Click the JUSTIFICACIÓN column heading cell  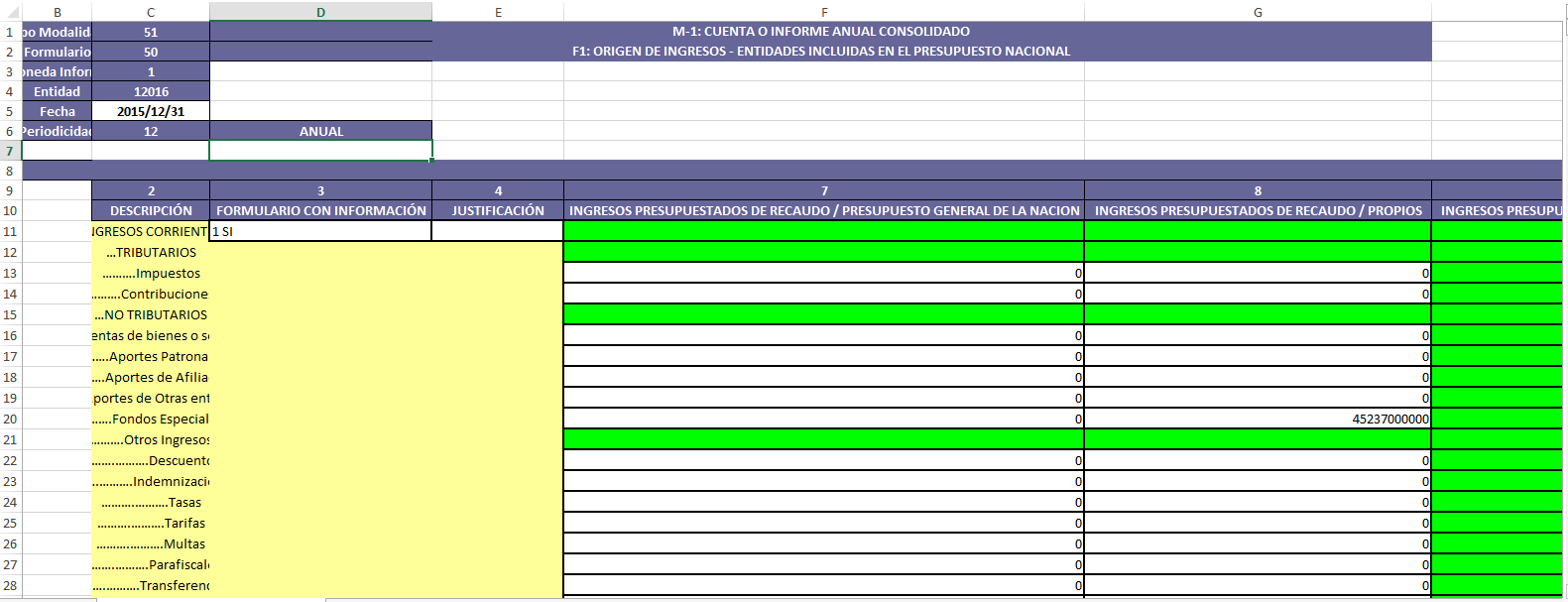[497, 210]
